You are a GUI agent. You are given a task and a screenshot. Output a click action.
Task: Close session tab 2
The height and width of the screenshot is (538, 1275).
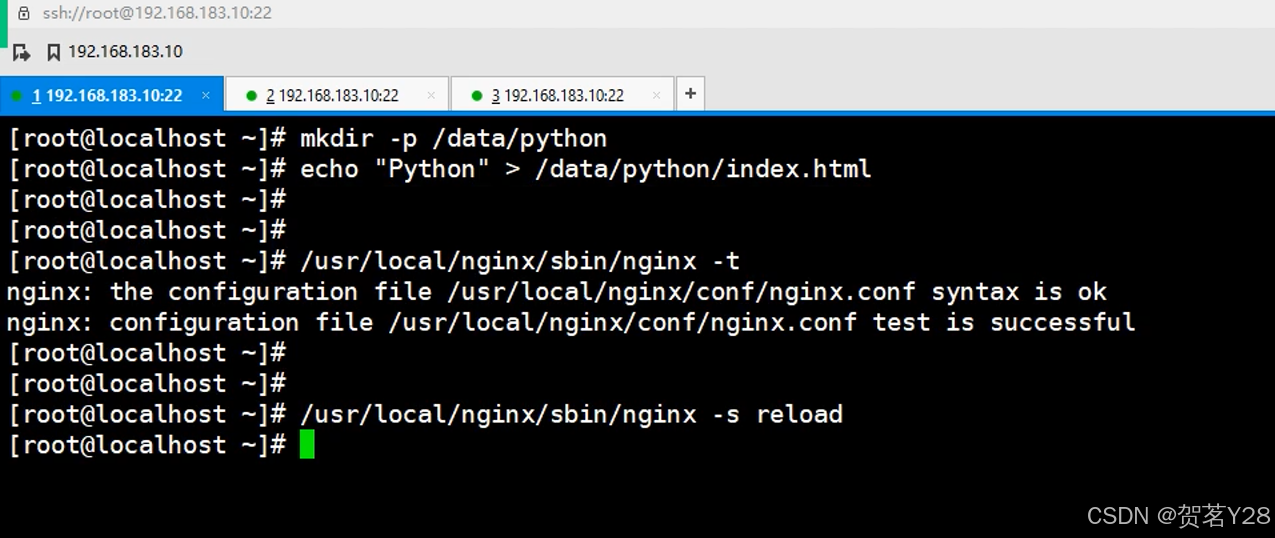pyautogui.click(x=431, y=95)
